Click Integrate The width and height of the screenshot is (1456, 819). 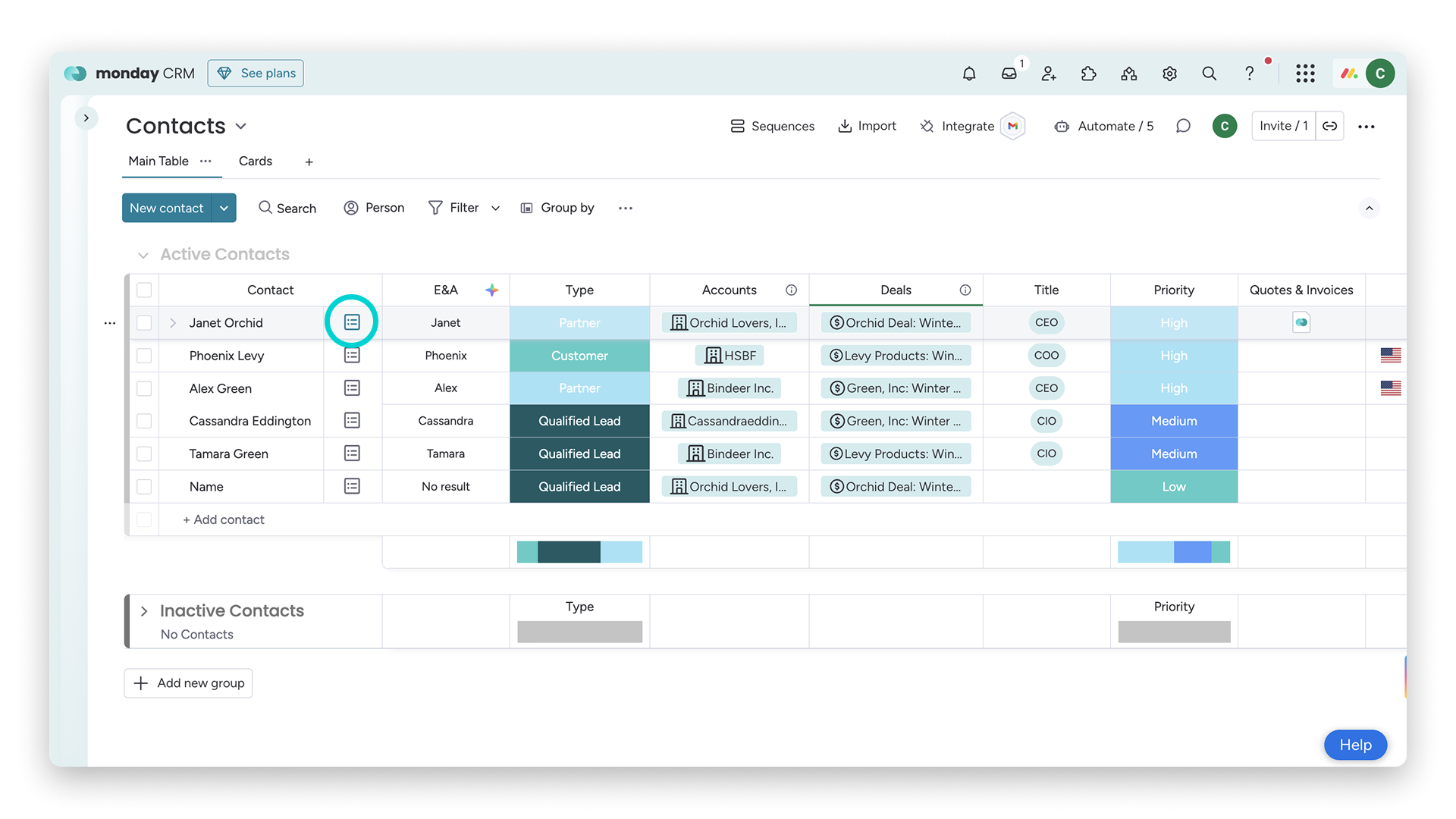pyautogui.click(x=957, y=126)
